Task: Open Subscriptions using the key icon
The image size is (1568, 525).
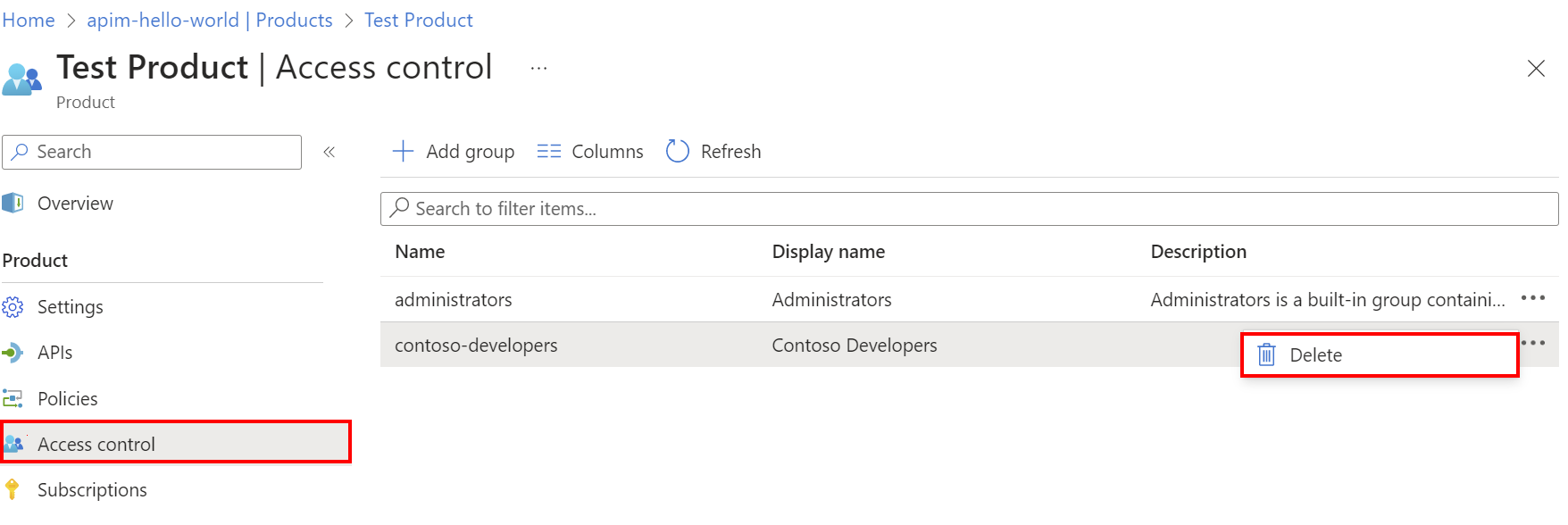Action: (13, 489)
